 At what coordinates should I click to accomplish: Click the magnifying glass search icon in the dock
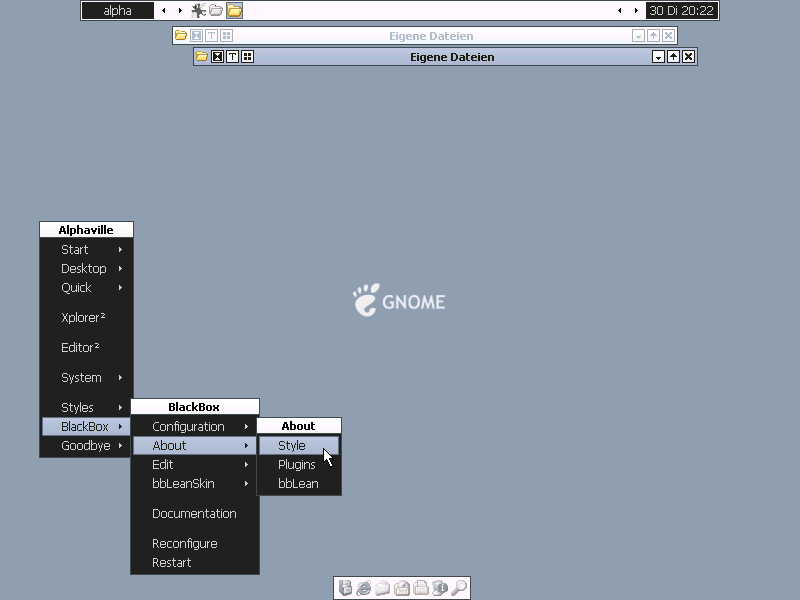(x=459, y=588)
